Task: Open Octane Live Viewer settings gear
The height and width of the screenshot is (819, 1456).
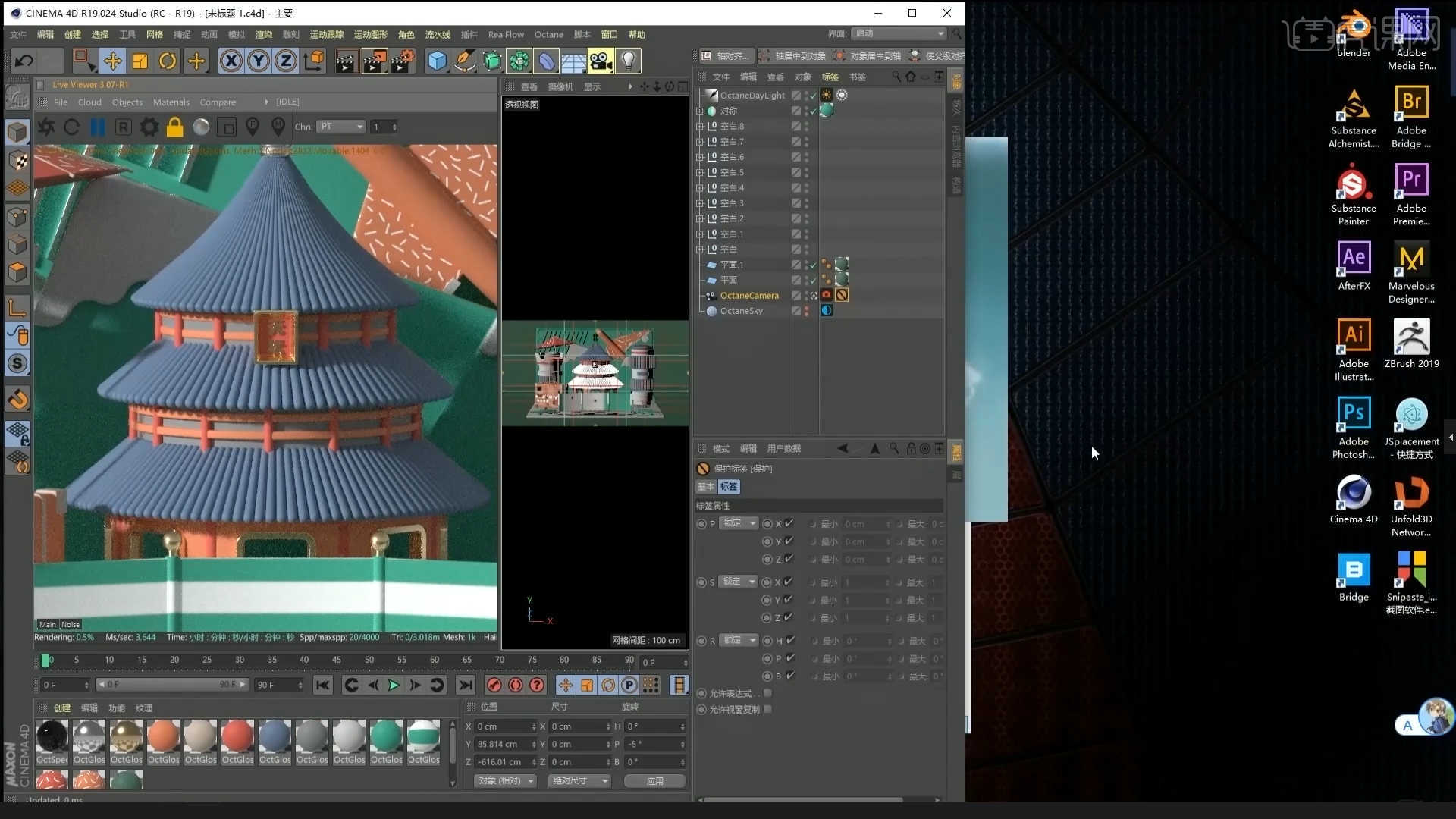Action: 149,127
